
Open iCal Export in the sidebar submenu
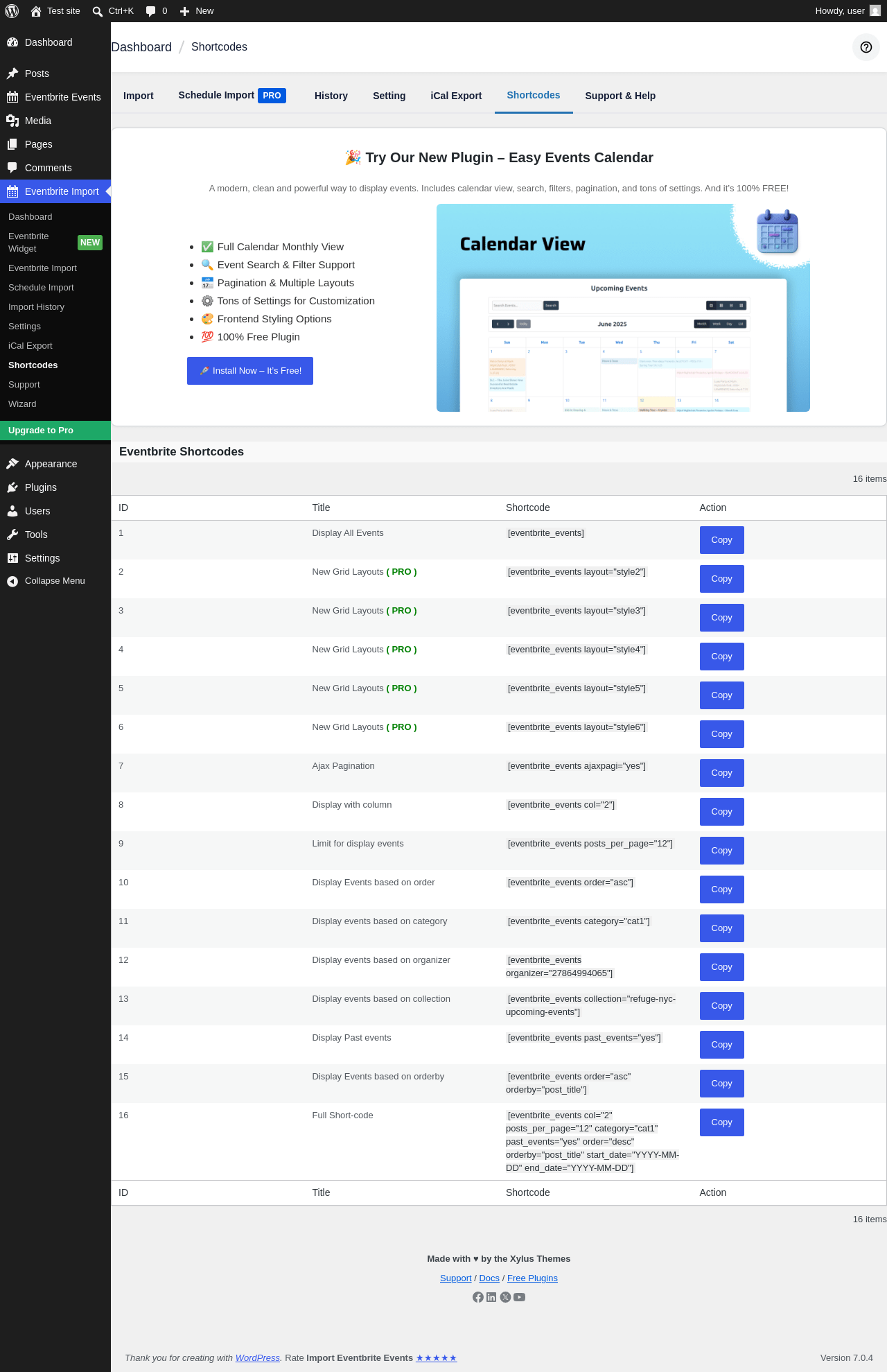[55, 346]
